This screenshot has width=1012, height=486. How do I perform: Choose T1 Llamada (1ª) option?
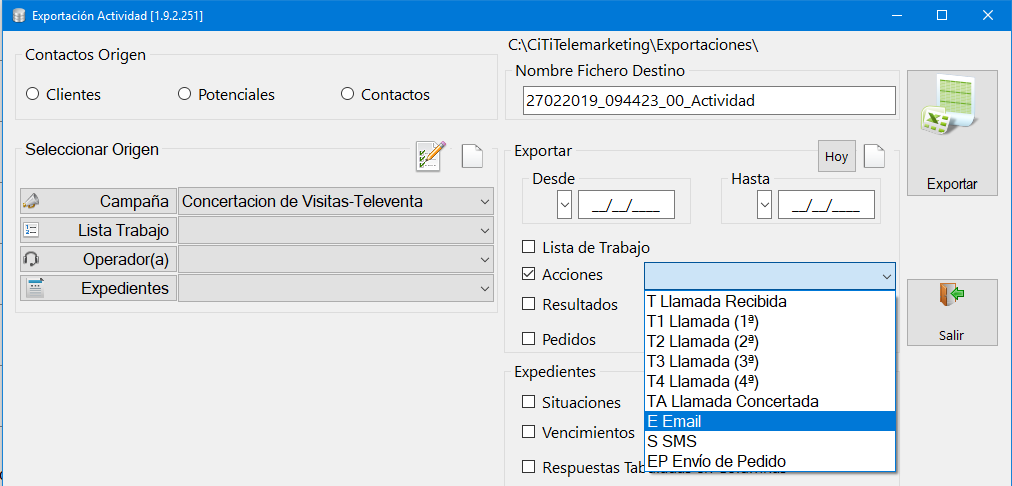tap(770, 321)
